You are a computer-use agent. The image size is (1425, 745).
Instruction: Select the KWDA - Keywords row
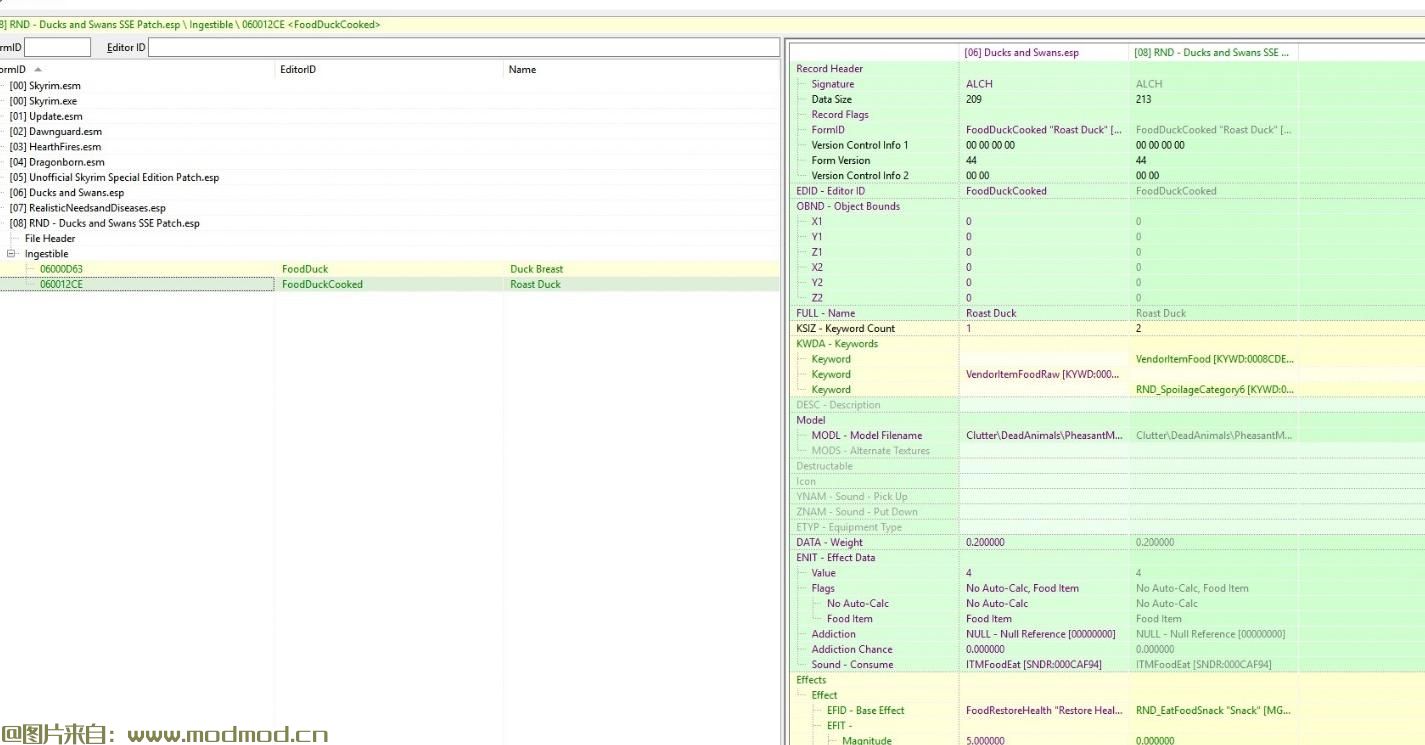(837, 344)
